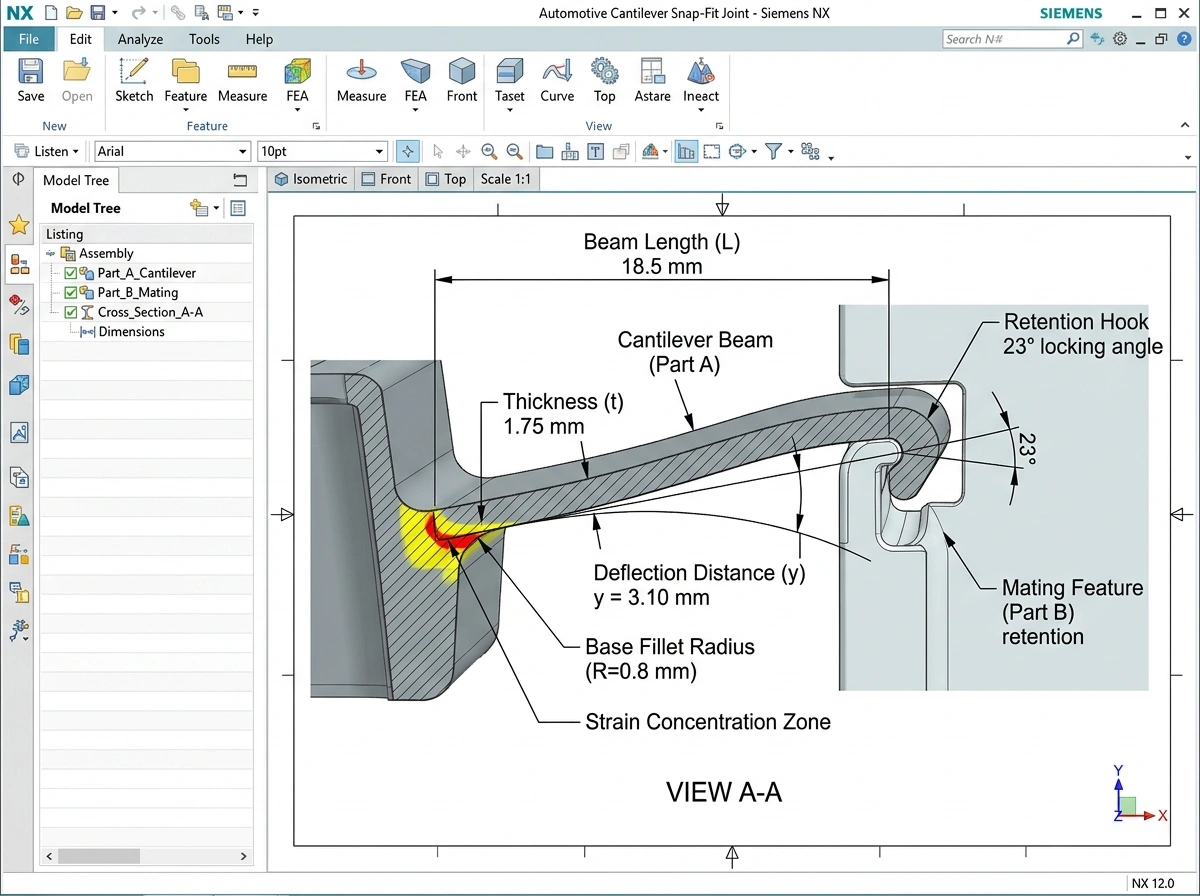The height and width of the screenshot is (896, 1200).
Task: Click the VIEW A-A label
Action: pos(724,792)
